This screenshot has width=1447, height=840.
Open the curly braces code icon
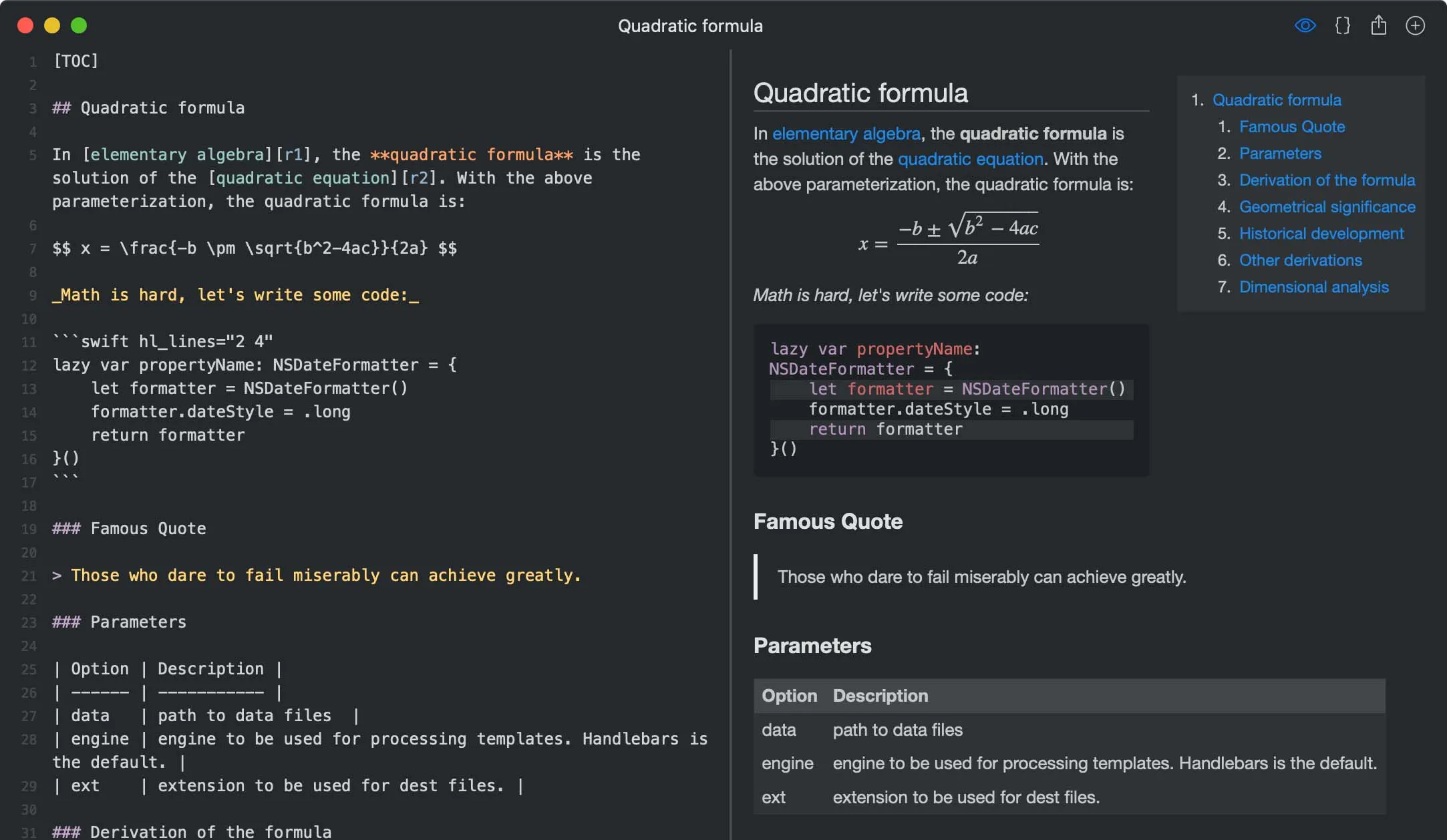pos(1342,26)
